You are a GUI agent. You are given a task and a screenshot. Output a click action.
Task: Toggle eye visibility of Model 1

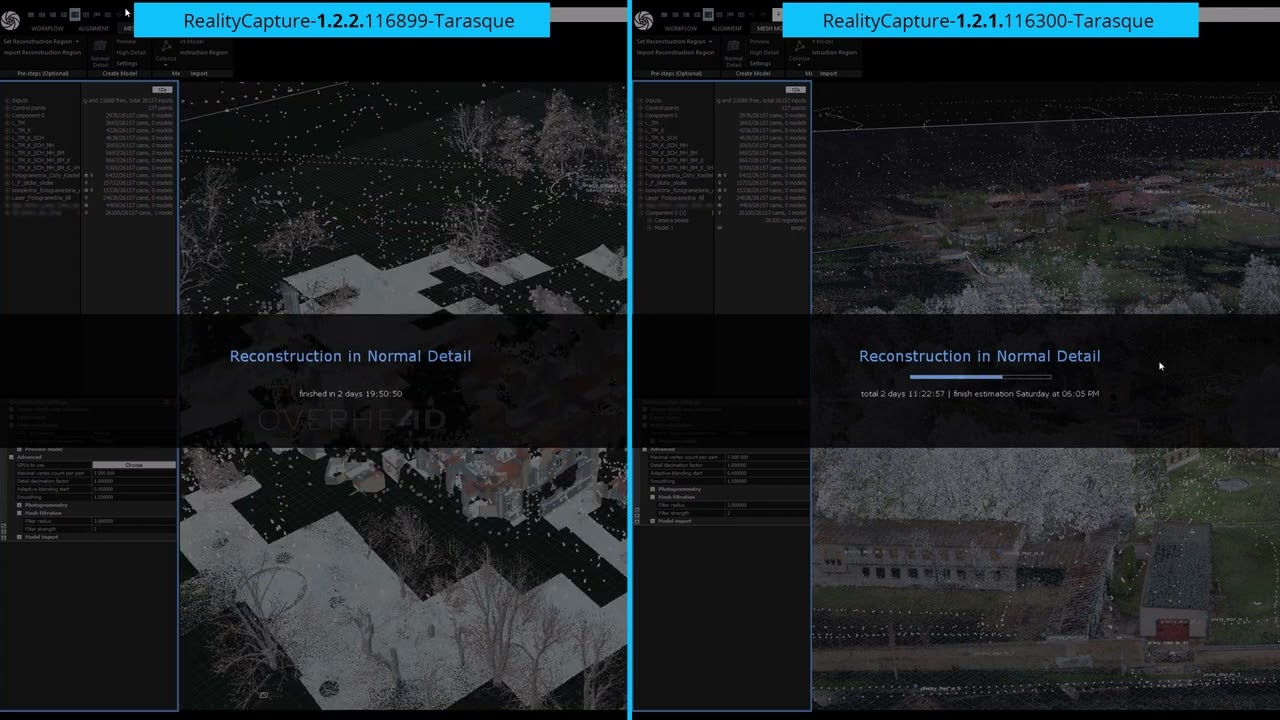pyautogui.click(x=719, y=228)
